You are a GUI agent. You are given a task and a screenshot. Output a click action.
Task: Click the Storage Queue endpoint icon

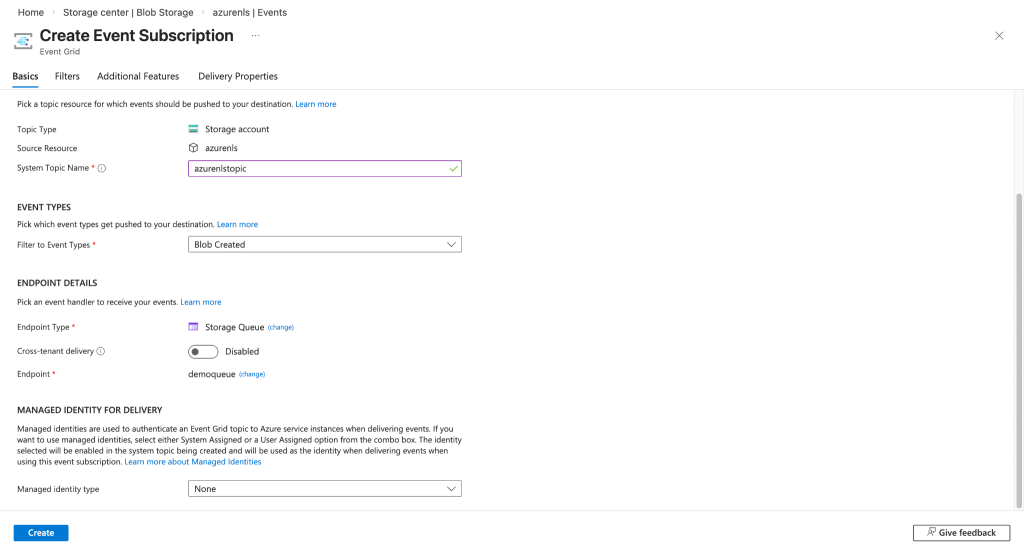coord(193,327)
